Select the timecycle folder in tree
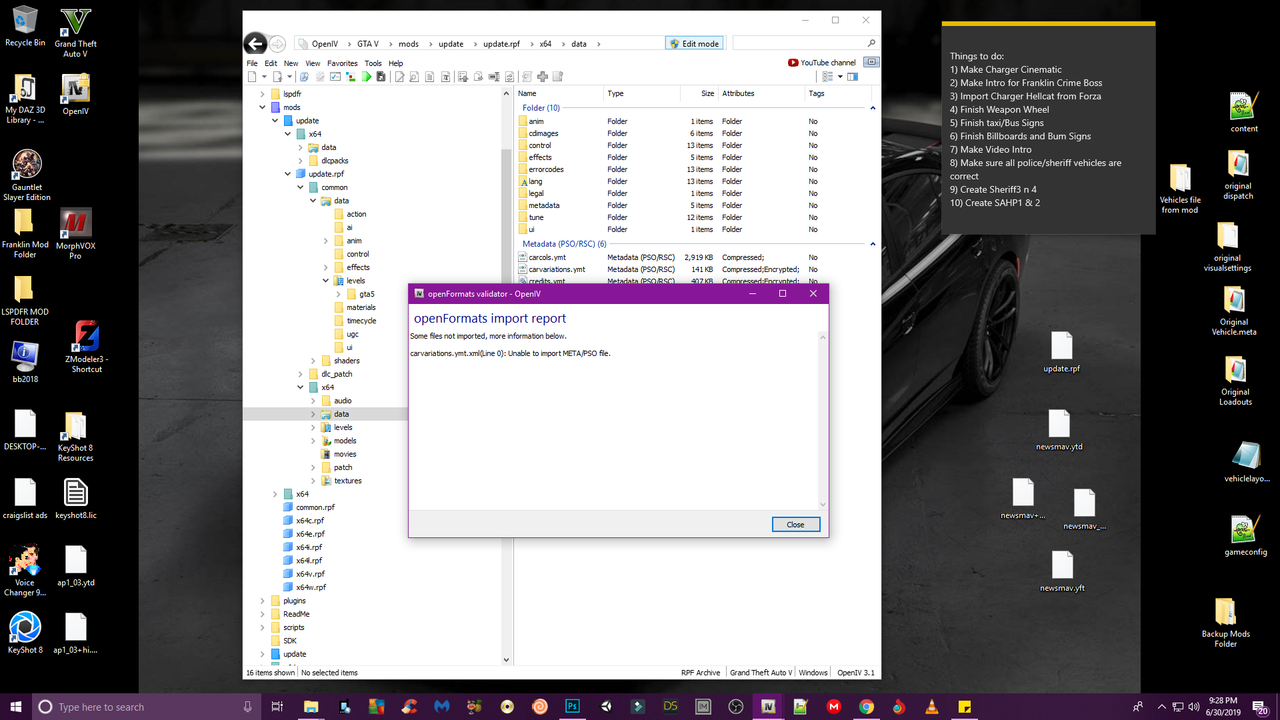The image size is (1280, 720). pyautogui.click(x=361, y=321)
